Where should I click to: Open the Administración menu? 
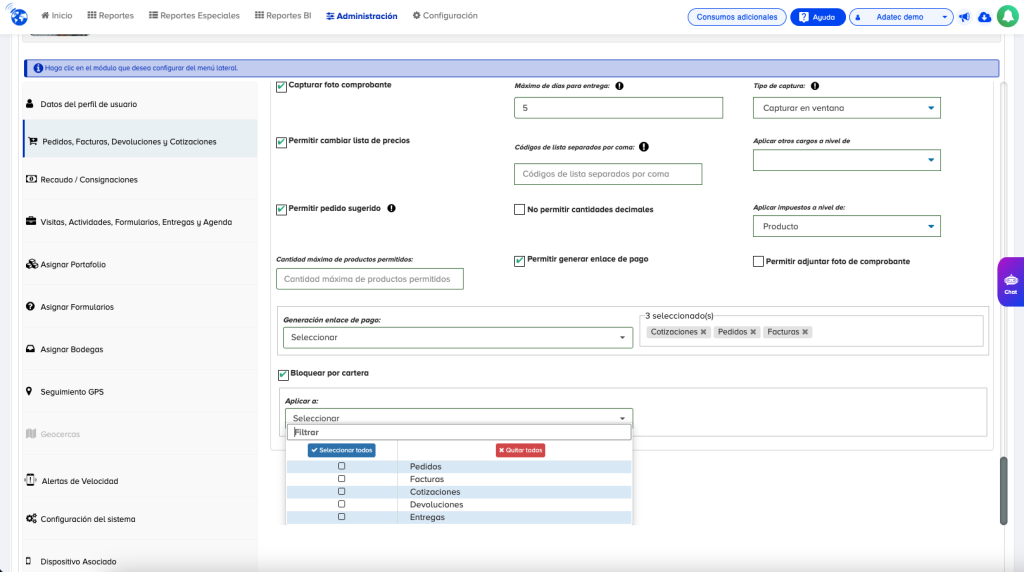362,16
